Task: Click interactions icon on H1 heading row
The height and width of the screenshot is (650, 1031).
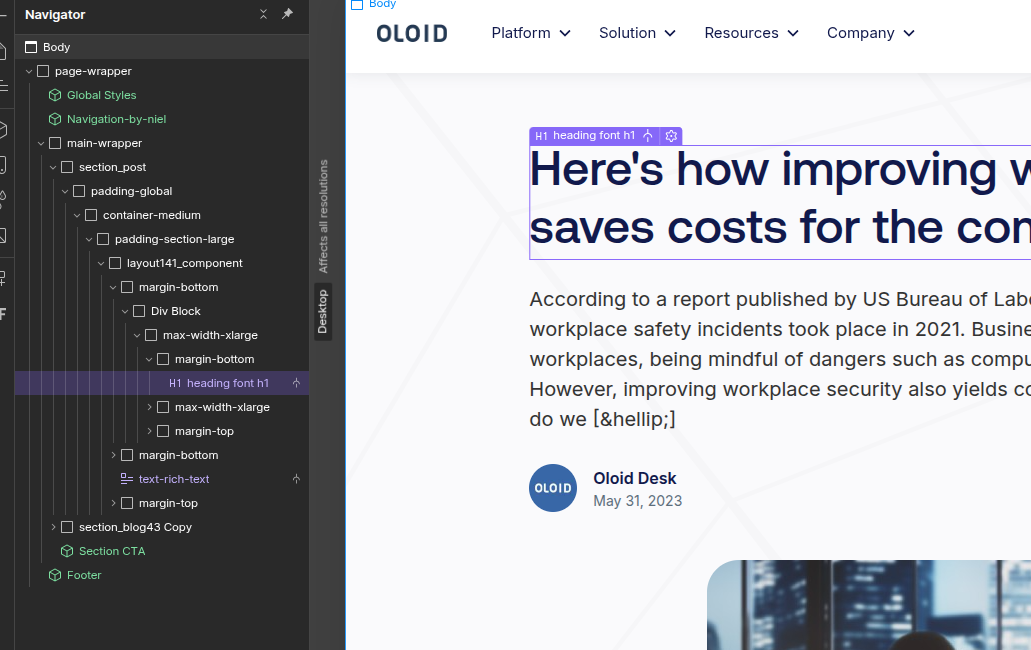Action: click(297, 383)
